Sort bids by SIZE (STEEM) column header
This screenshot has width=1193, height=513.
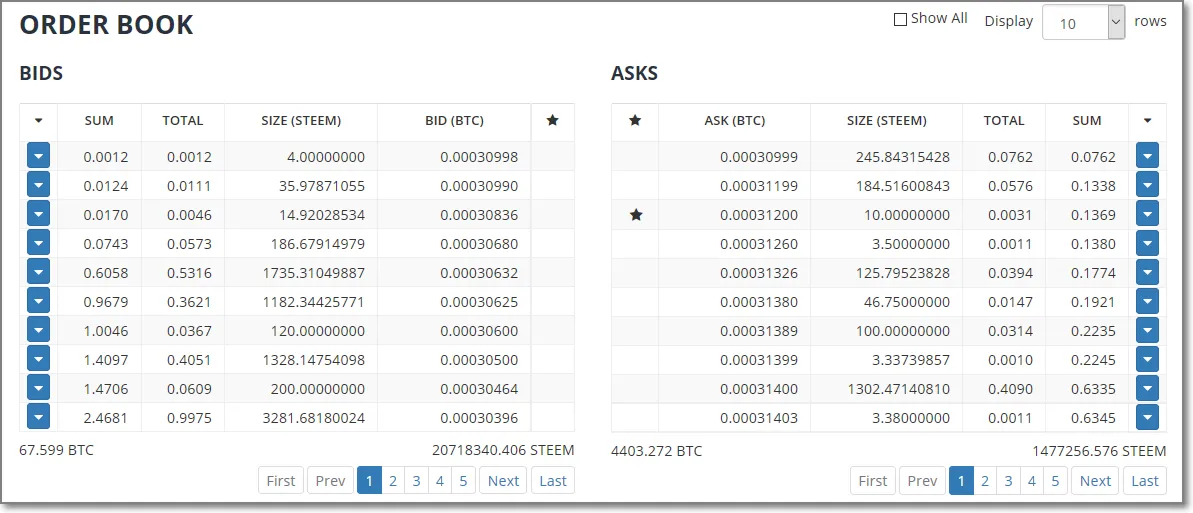(300, 121)
